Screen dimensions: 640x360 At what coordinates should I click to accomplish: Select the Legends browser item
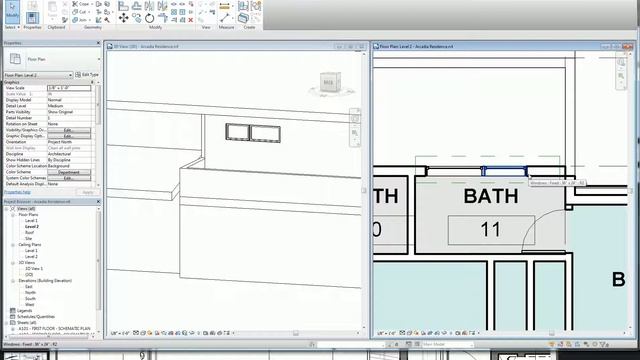tap(24, 311)
